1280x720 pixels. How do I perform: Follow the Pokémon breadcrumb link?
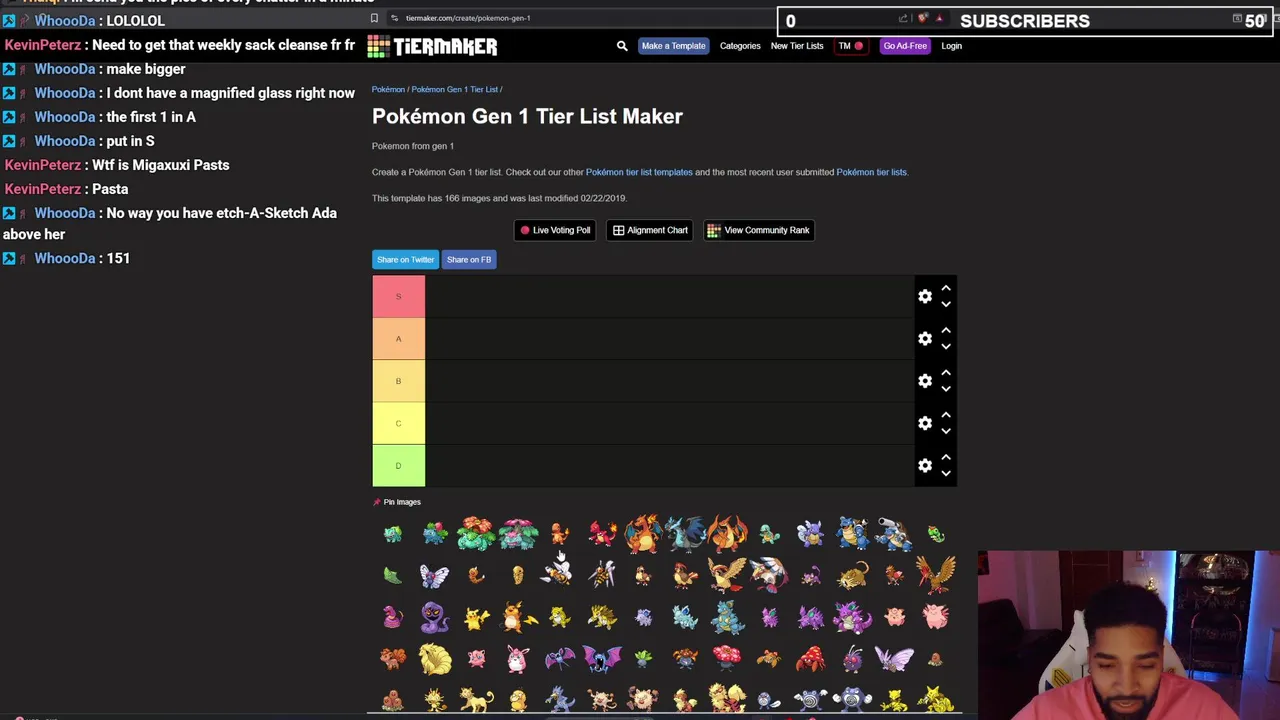[388, 89]
